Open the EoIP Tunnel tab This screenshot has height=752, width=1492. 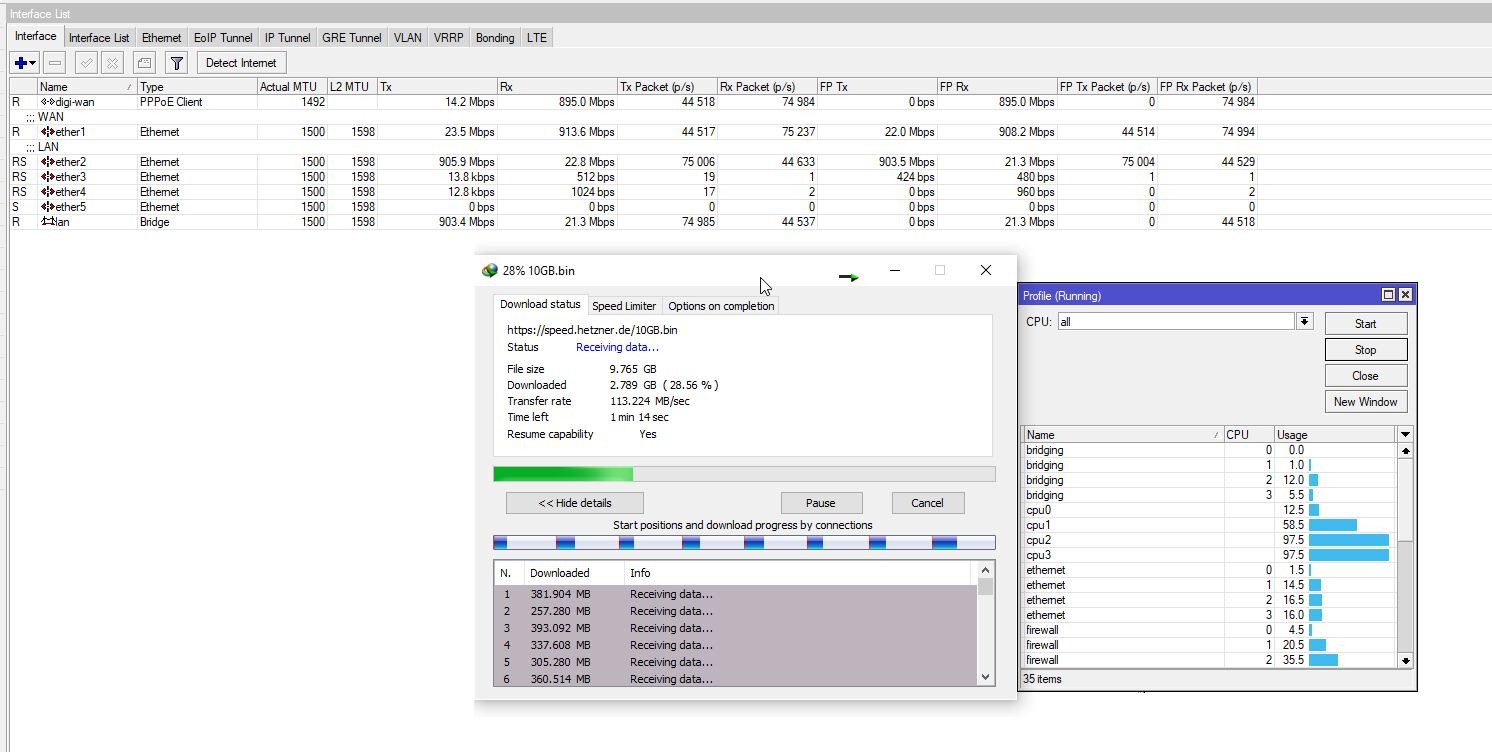(223, 38)
